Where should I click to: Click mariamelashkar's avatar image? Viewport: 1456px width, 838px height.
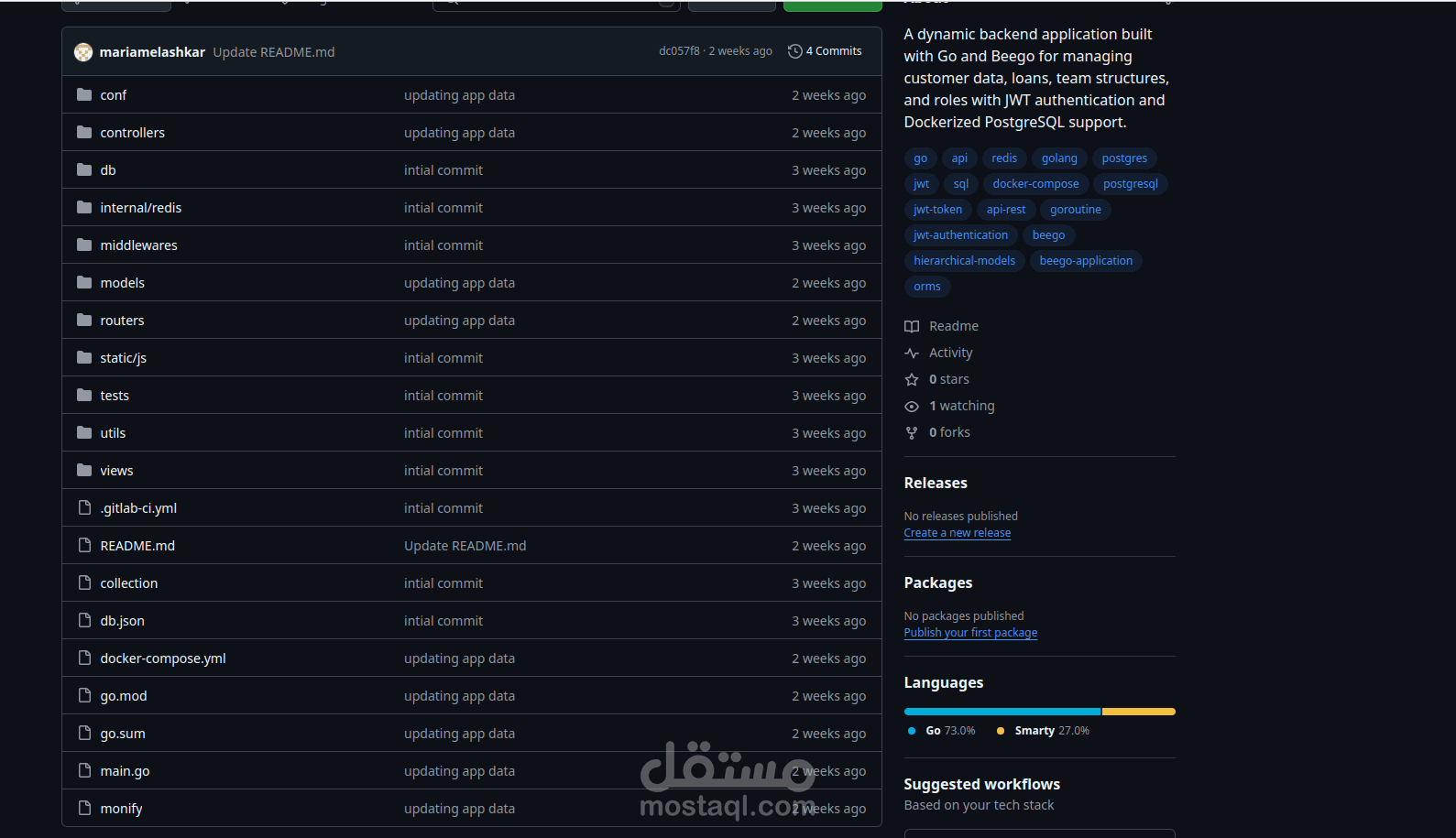(83, 52)
